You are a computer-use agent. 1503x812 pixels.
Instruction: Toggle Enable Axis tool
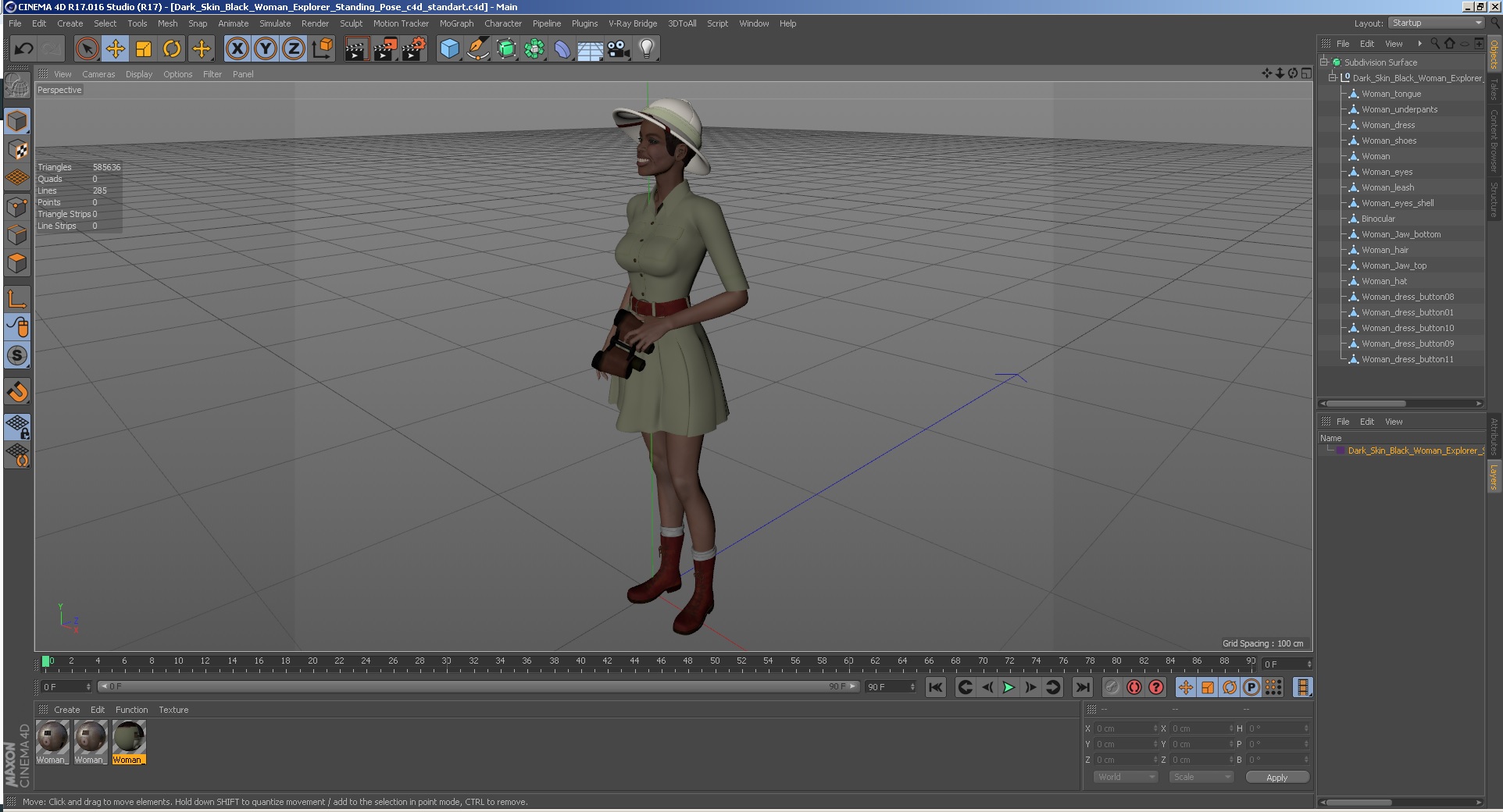[17, 298]
